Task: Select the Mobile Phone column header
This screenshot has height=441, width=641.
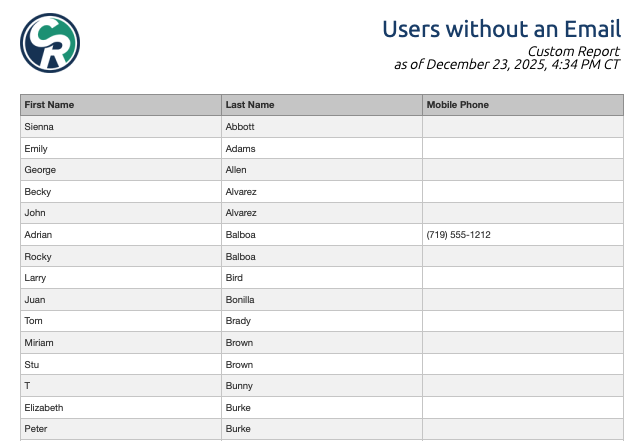Action: coord(457,105)
